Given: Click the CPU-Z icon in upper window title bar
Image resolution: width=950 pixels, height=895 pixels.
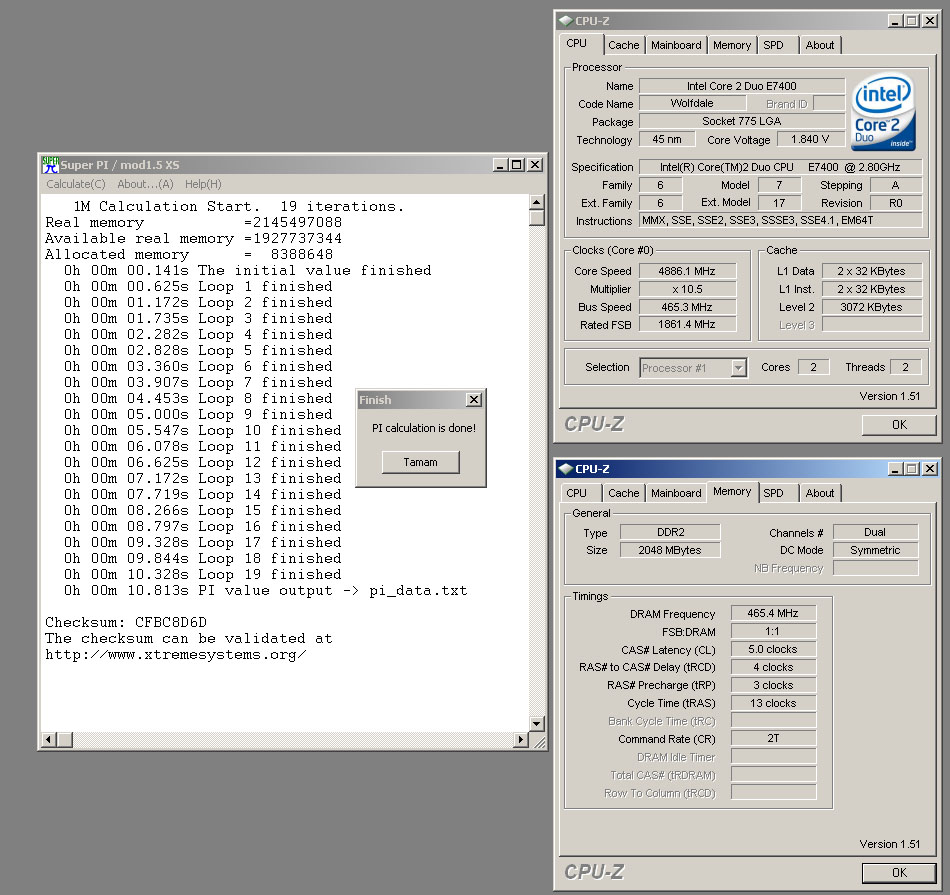Looking at the screenshot, I should pyautogui.click(x=565, y=21).
